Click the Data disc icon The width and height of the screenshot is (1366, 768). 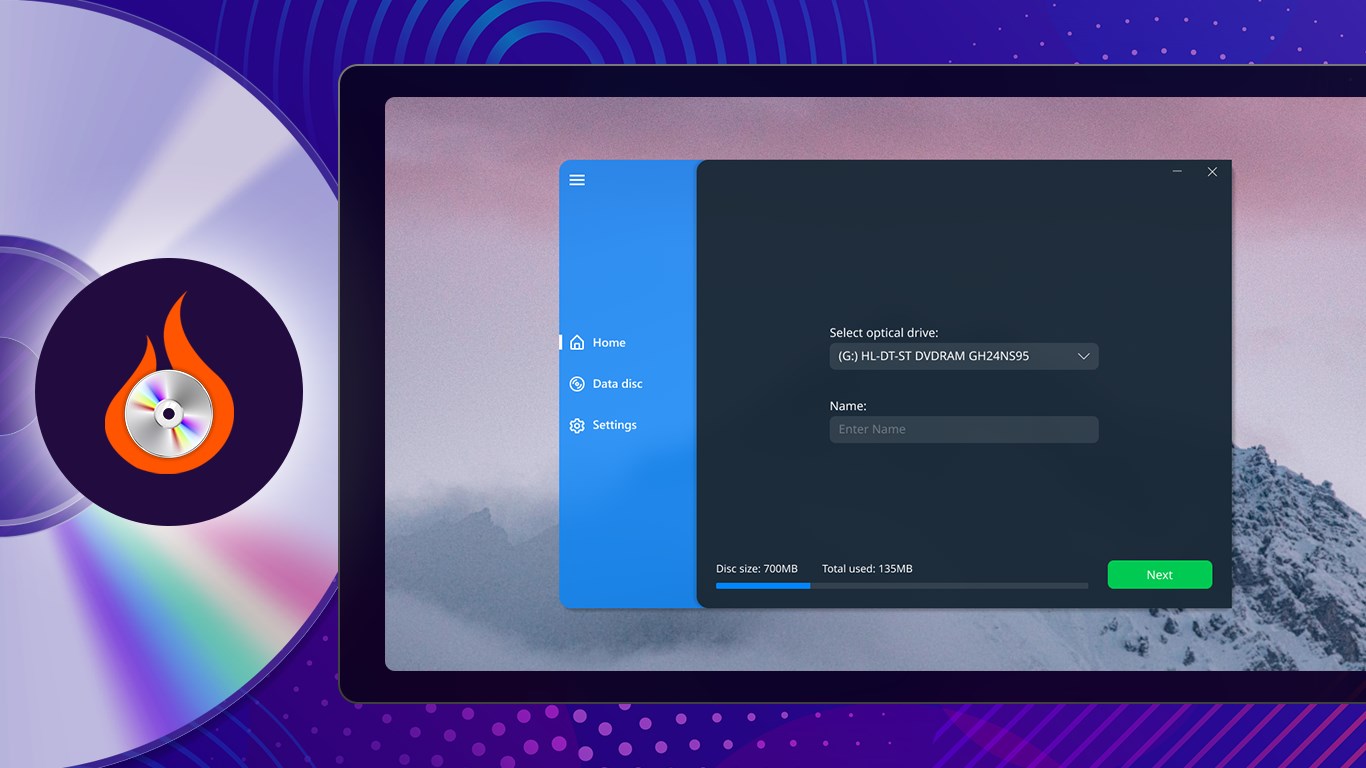(577, 384)
